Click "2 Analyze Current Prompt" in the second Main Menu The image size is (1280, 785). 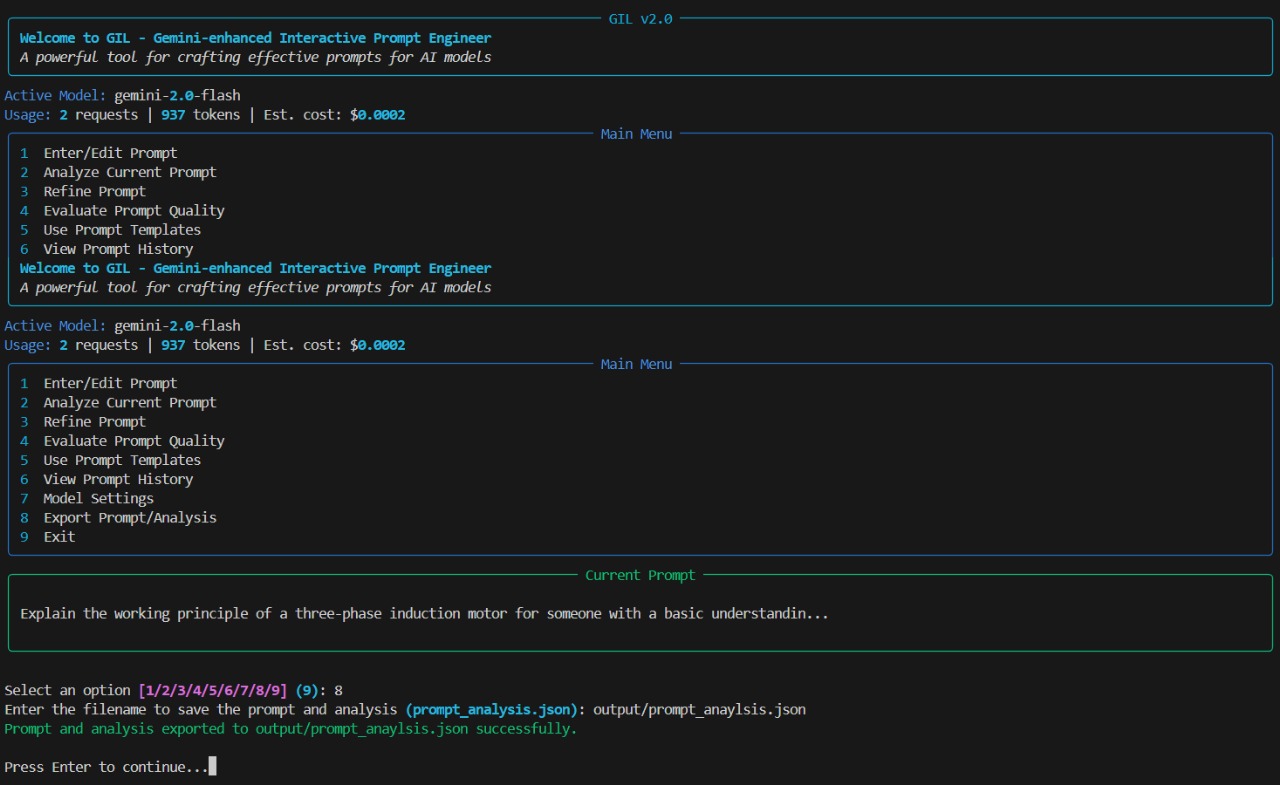[x=118, y=402]
